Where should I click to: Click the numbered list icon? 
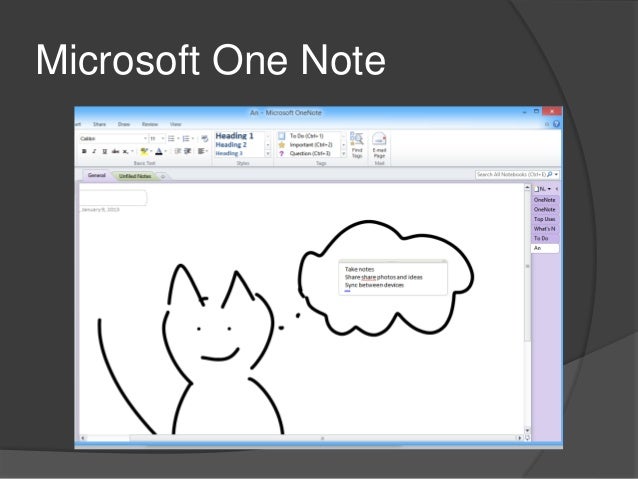pos(186,139)
